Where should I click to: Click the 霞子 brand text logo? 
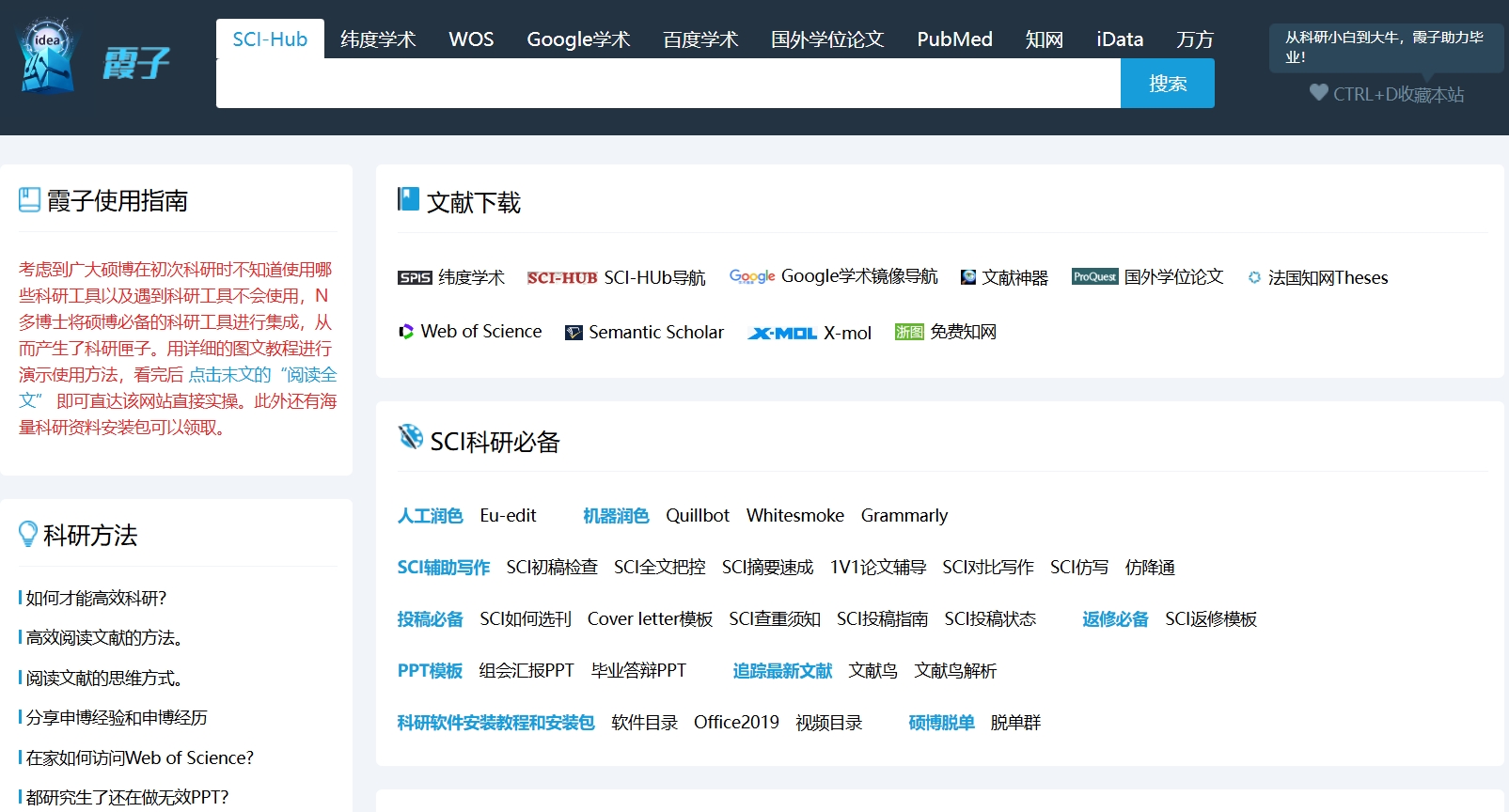pos(136,64)
